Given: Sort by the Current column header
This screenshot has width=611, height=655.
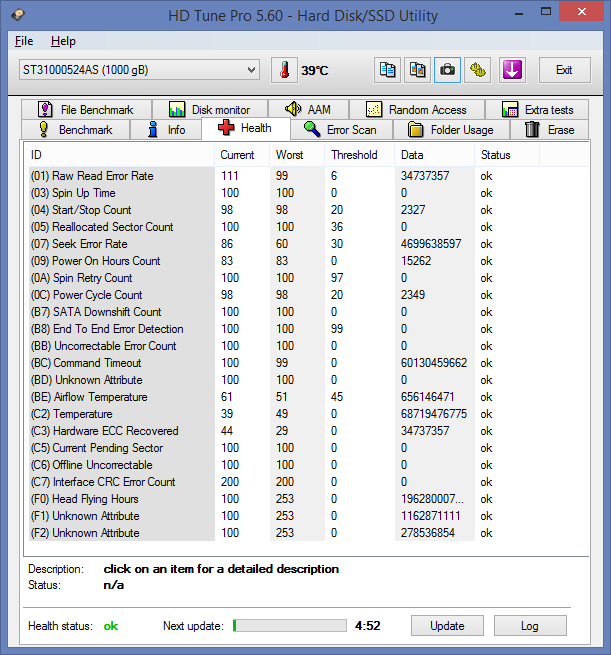Looking at the screenshot, I should coord(242,155).
